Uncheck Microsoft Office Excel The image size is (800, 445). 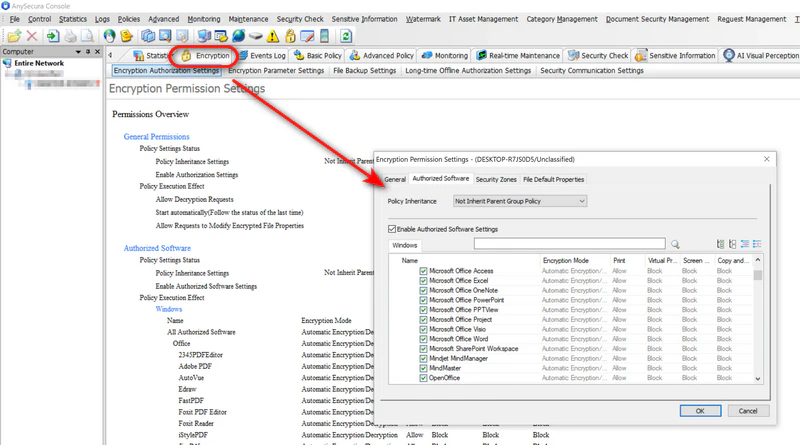(423, 281)
